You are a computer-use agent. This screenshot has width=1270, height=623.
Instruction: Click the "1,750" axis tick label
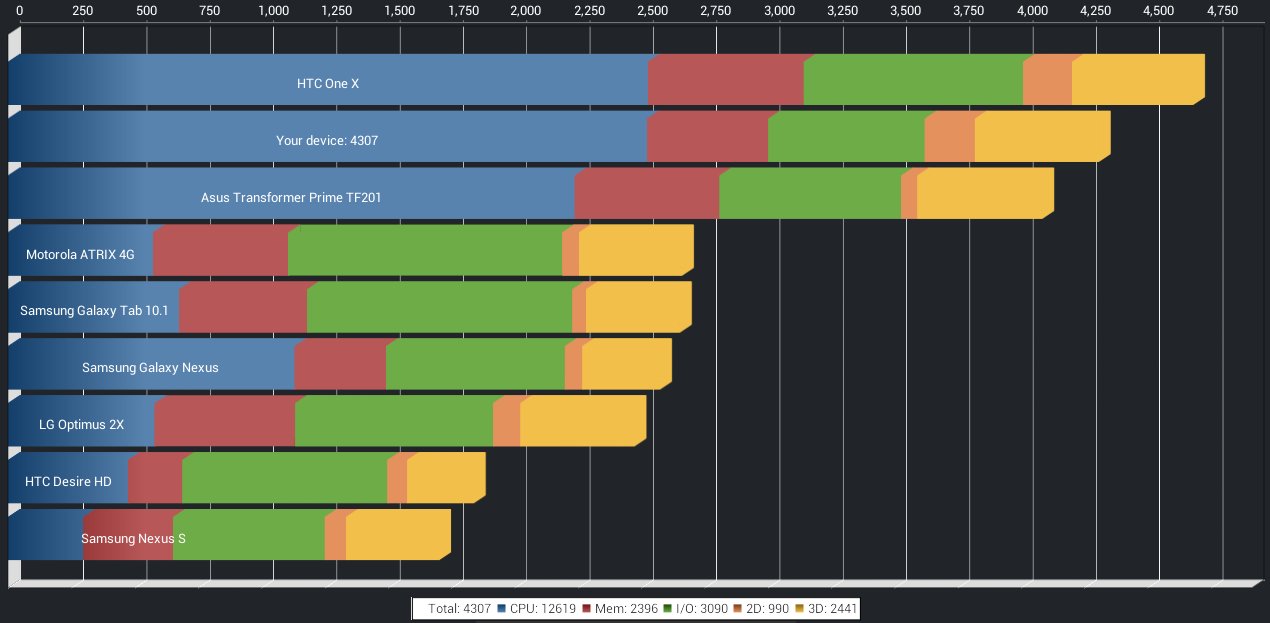463,10
